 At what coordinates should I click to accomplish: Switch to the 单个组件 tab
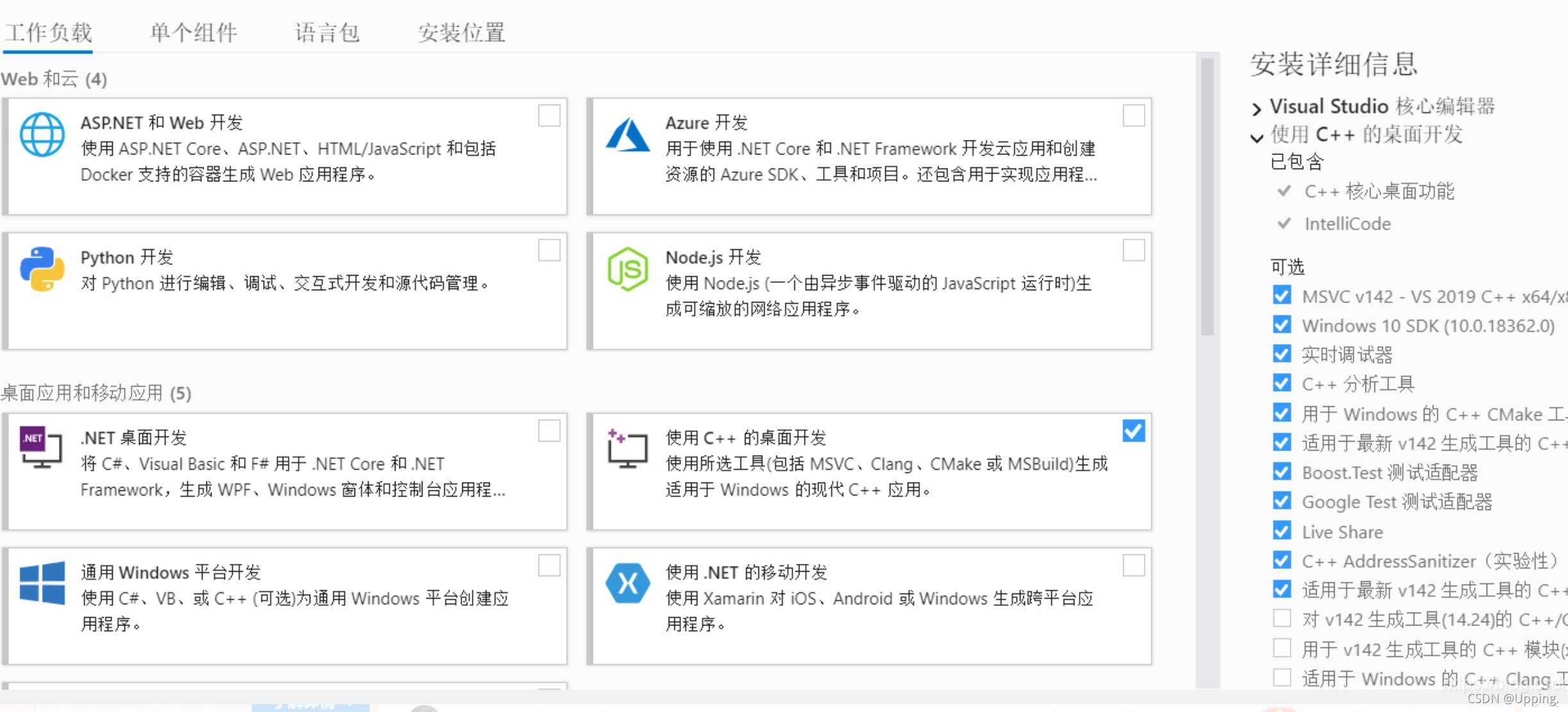pyautogui.click(x=193, y=32)
